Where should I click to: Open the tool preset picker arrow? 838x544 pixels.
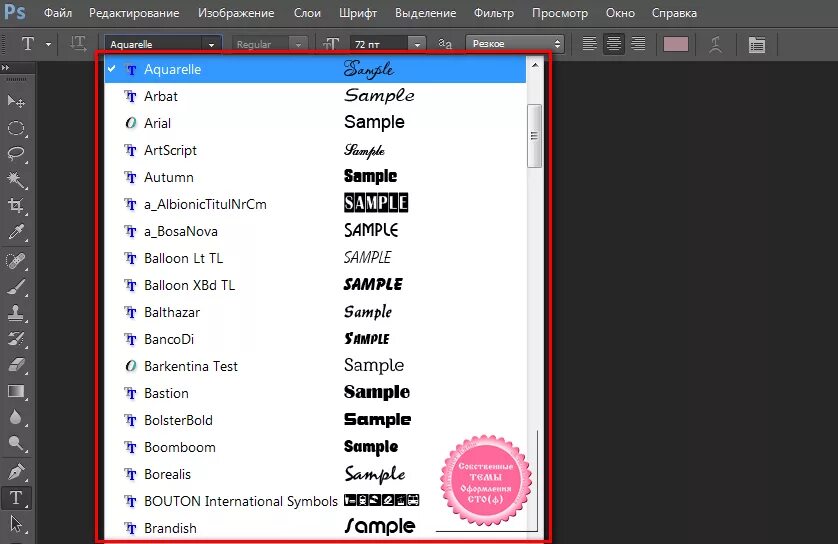(49, 44)
